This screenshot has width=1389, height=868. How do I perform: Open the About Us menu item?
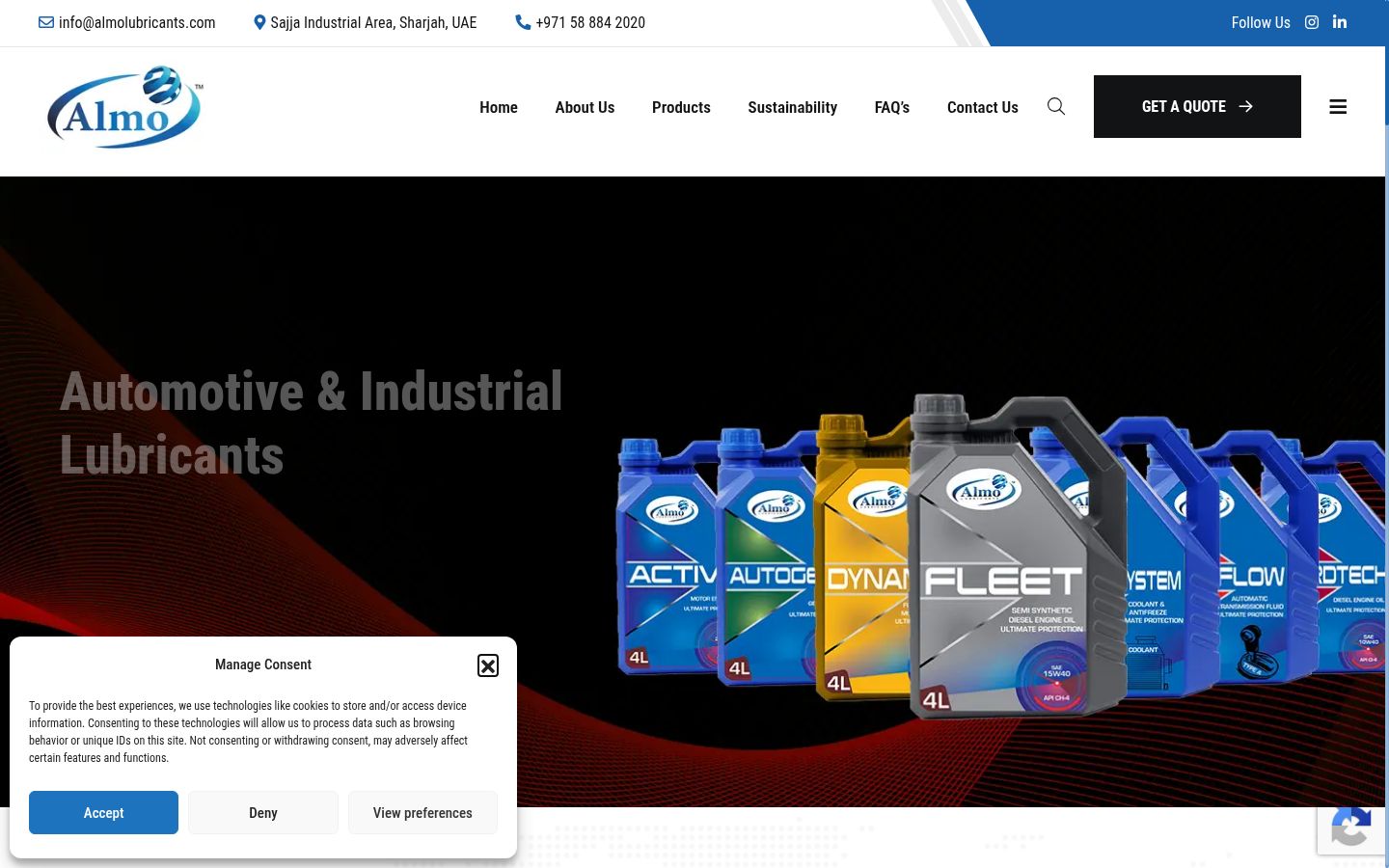[585, 107]
